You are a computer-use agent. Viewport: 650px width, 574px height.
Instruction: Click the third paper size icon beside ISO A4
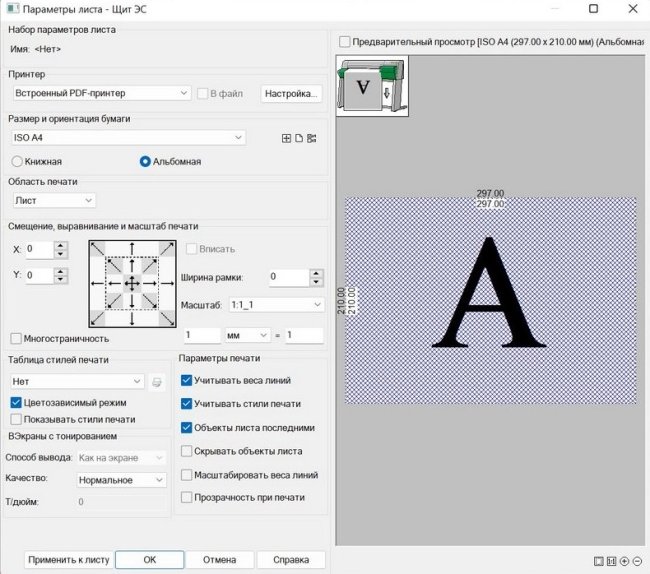311,138
